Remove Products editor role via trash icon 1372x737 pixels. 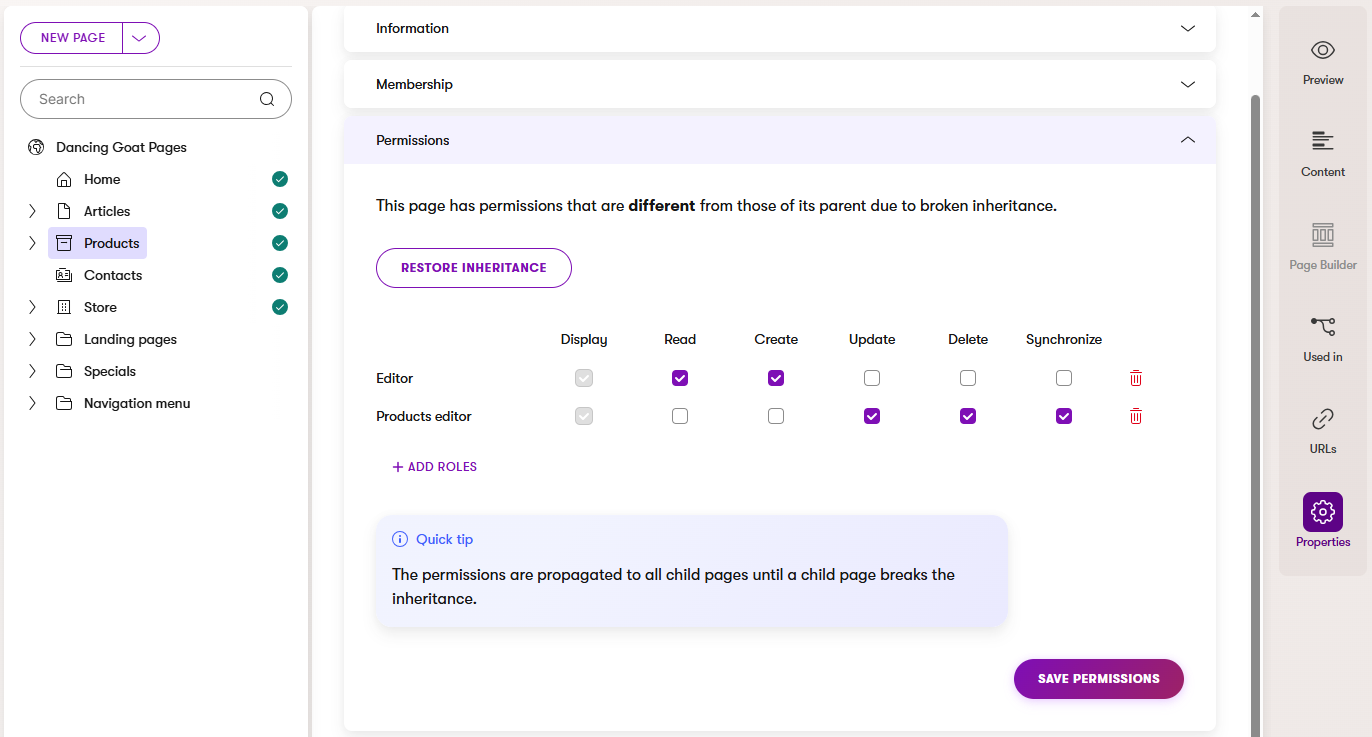1136,416
